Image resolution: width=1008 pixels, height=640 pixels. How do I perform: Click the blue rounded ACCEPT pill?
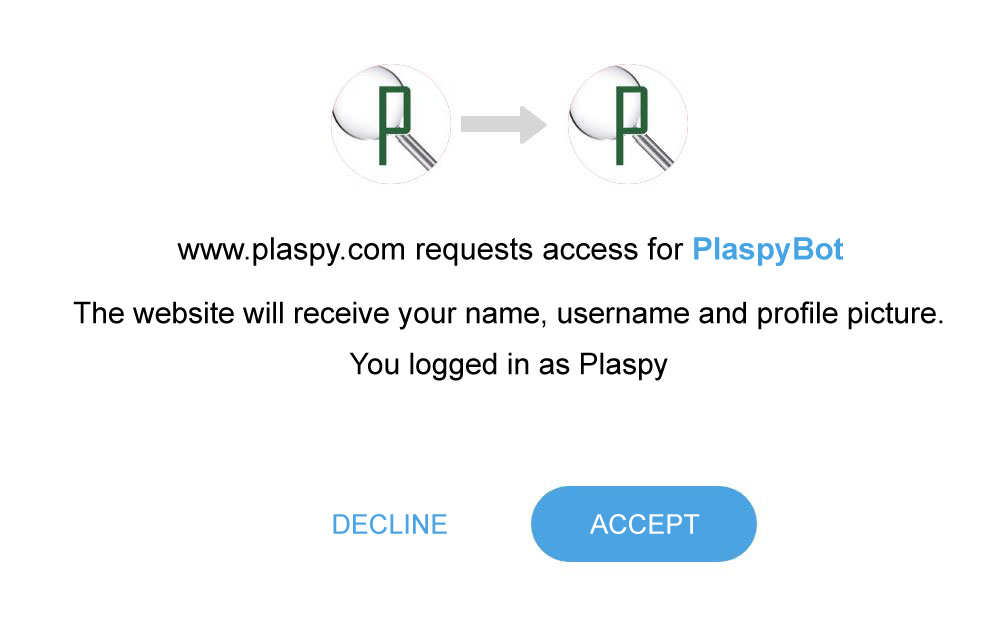644,523
